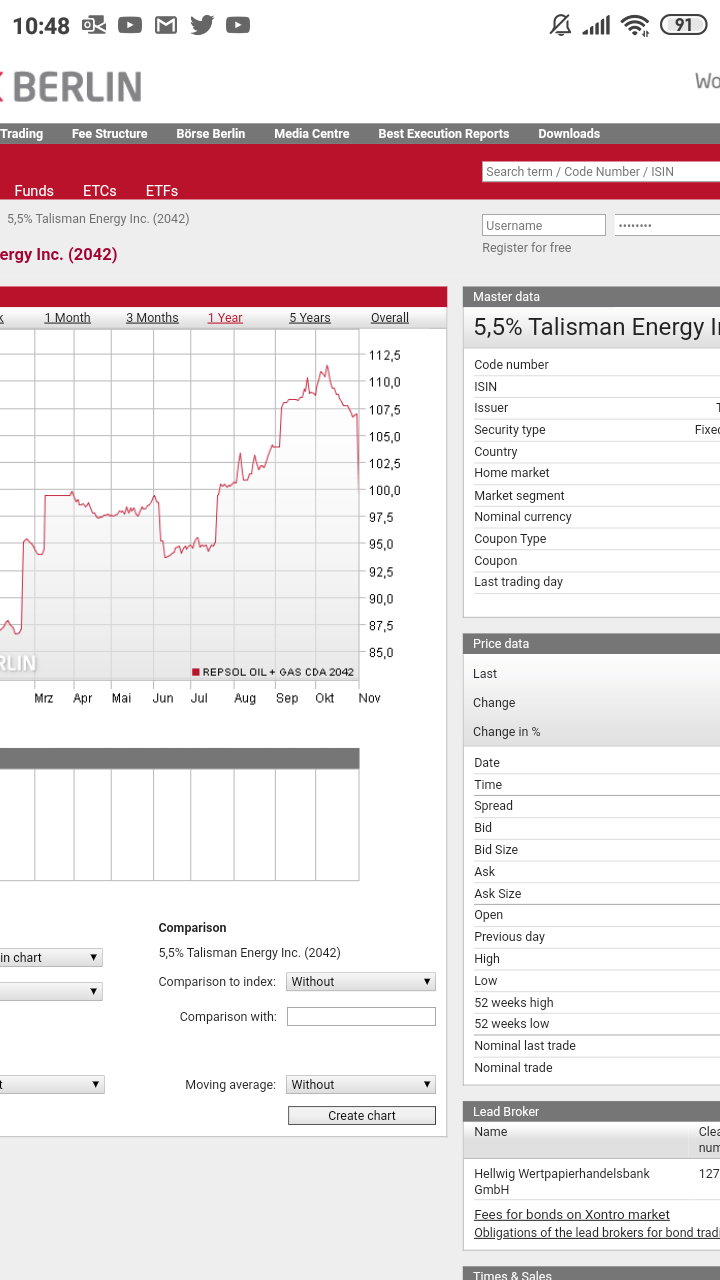Tap the Wi-Fi signal icon

click(635, 25)
